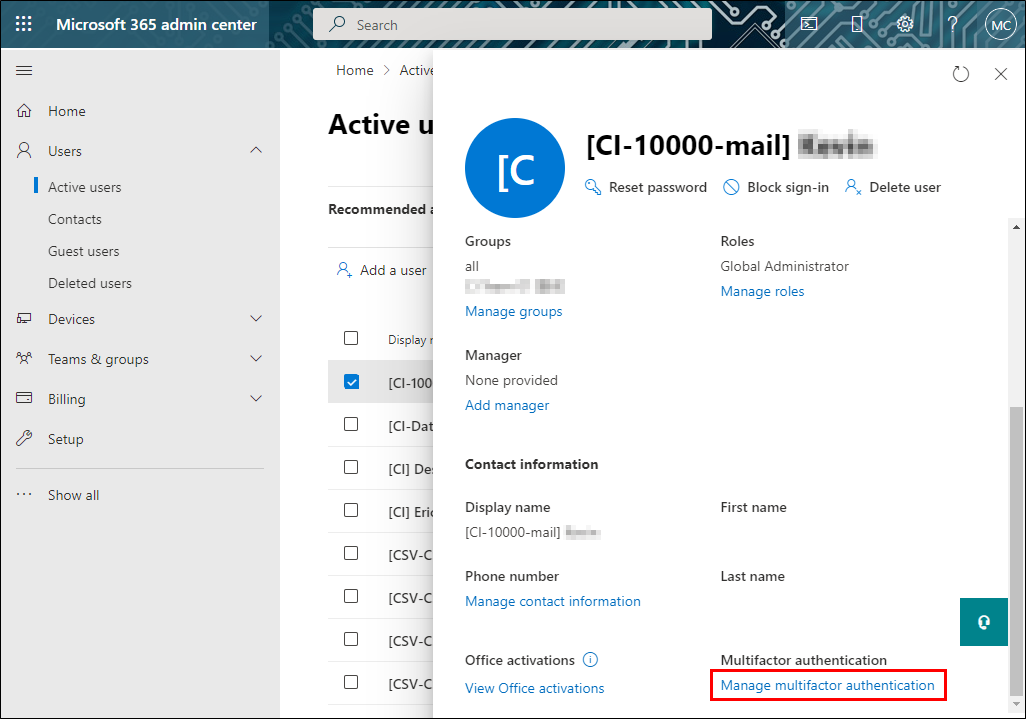Click Manage contact information link

[553, 601]
